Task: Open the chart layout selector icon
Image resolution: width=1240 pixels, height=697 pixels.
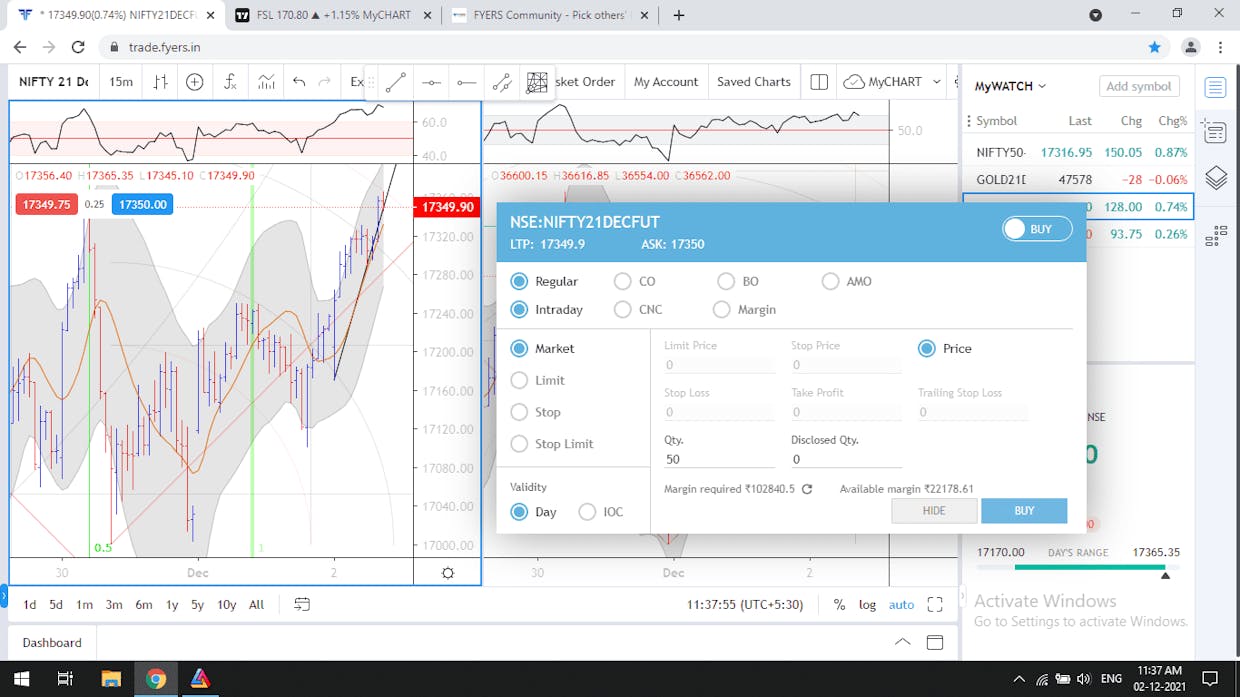Action: tap(819, 82)
